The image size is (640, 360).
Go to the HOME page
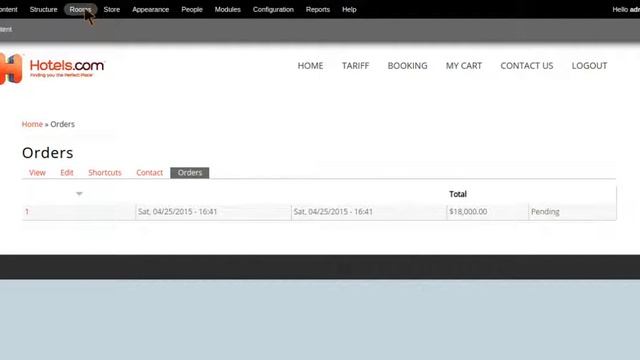point(310,66)
